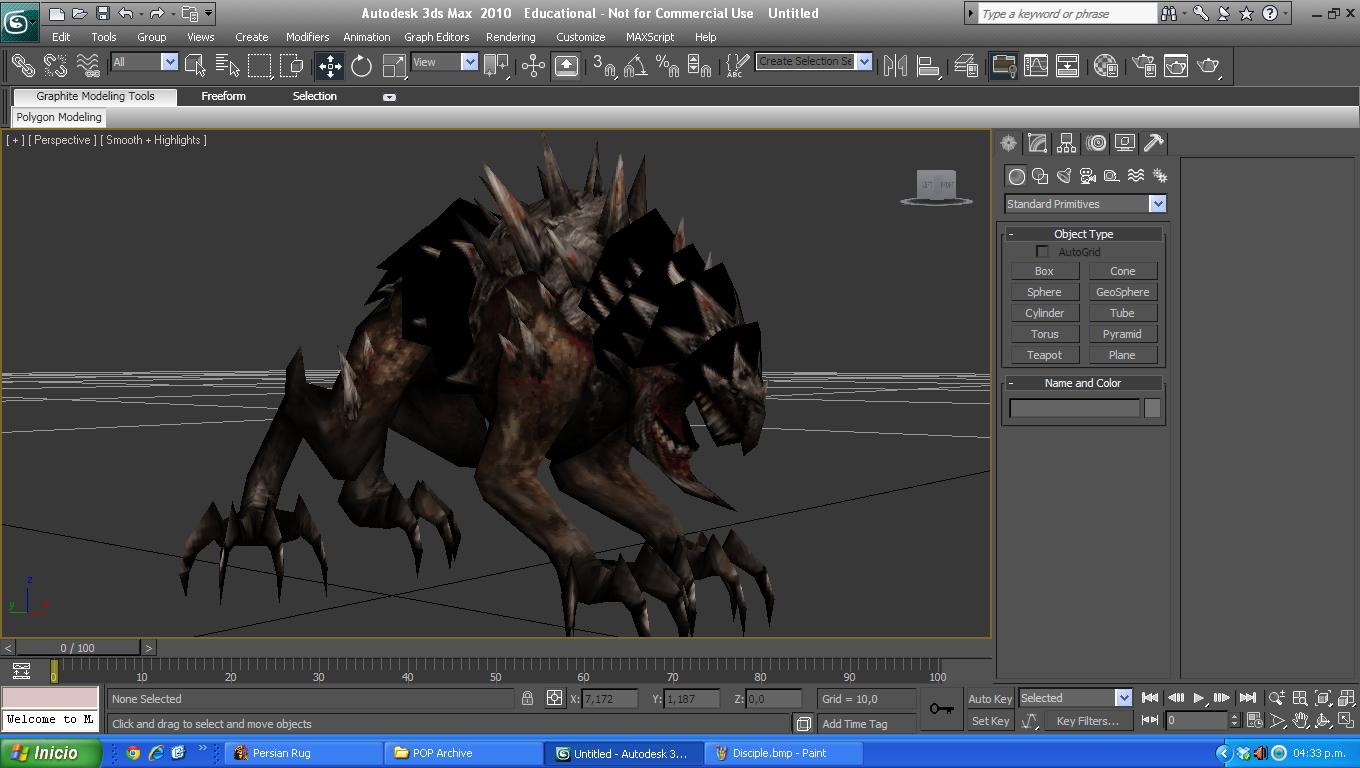Expand the ribbon options arrow after Selection
The image size is (1360, 768).
389,97
